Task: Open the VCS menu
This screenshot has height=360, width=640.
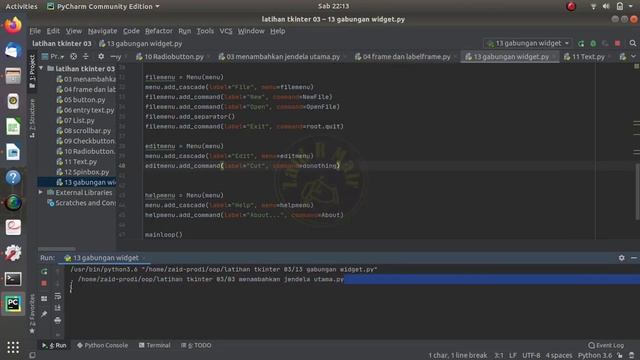Action: 226,31
